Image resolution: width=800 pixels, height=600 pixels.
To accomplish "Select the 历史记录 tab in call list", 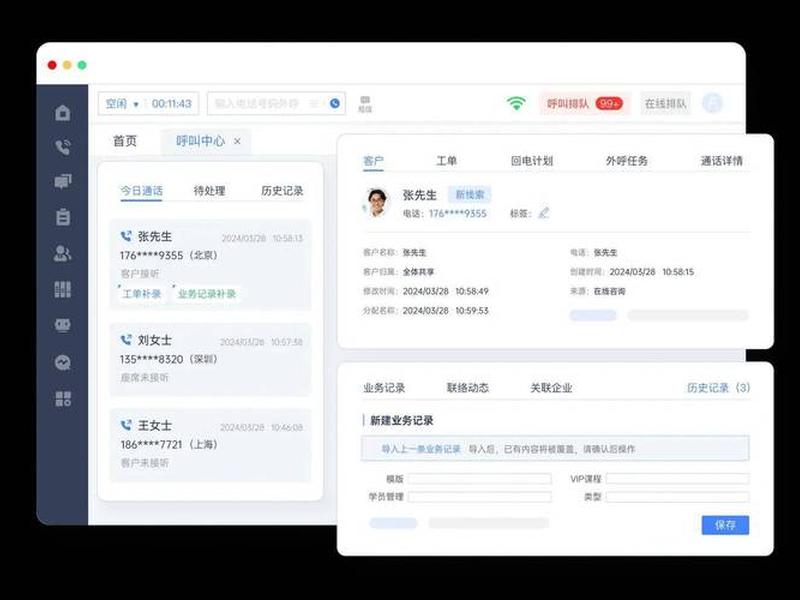I will (x=282, y=191).
